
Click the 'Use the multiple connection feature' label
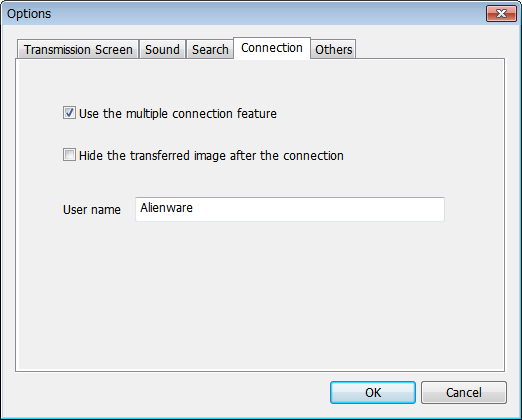coord(178,114)
